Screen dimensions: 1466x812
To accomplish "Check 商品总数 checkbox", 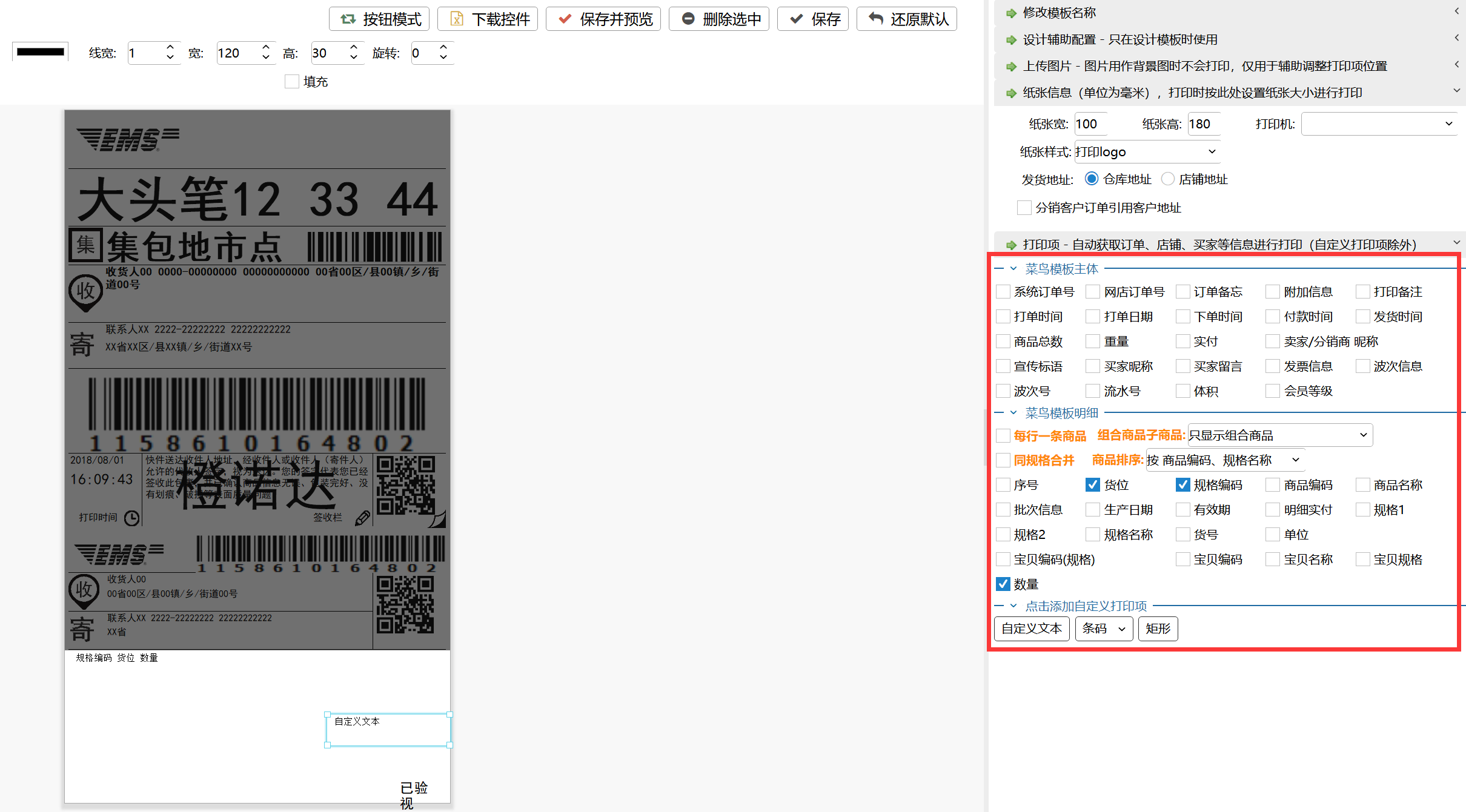I will click(x=1003, y=342).
